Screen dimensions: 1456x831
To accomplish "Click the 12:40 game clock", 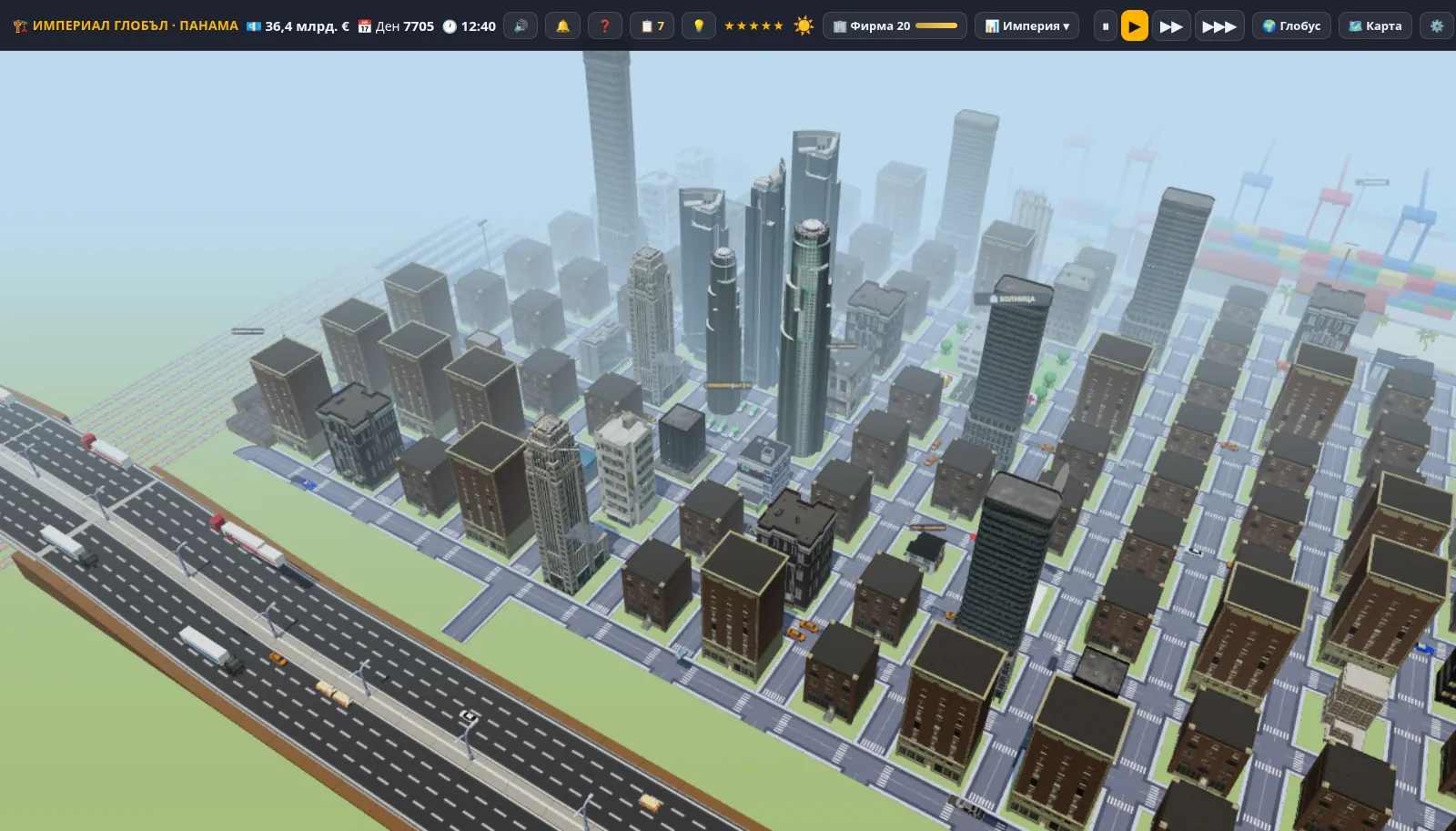I will tap(469, 25).
